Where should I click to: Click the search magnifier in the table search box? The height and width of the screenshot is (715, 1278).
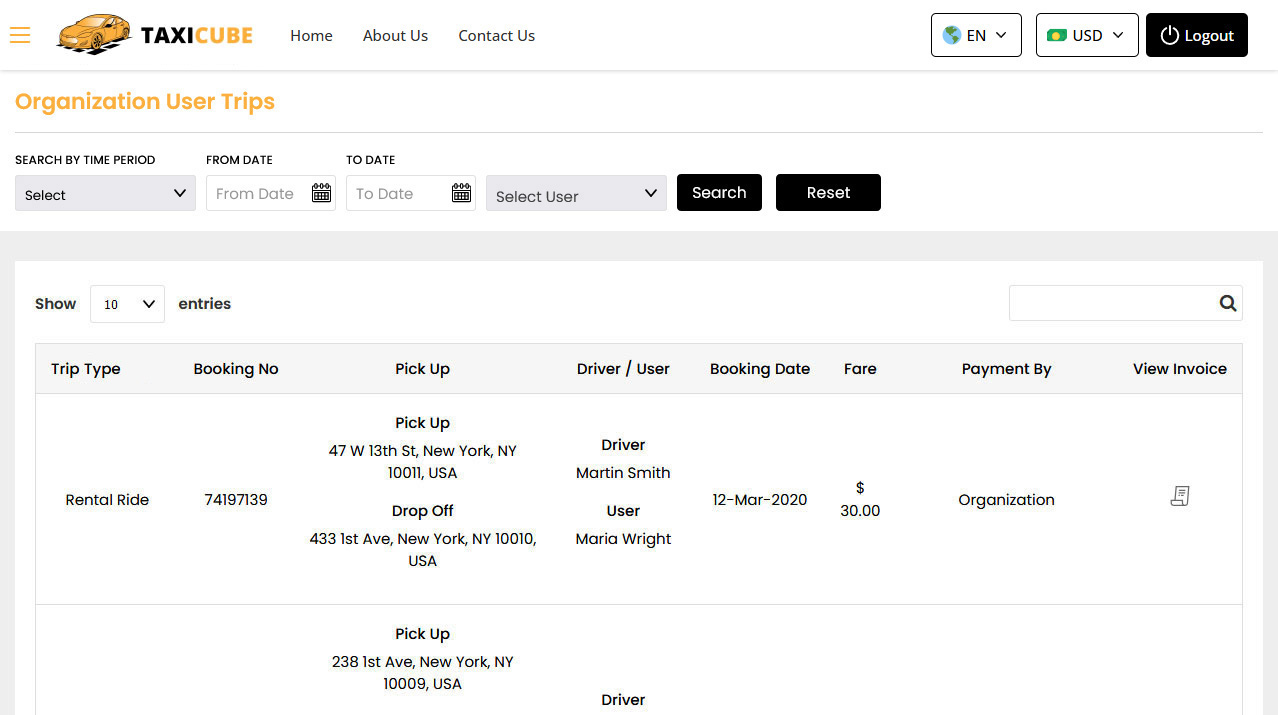1228,303
